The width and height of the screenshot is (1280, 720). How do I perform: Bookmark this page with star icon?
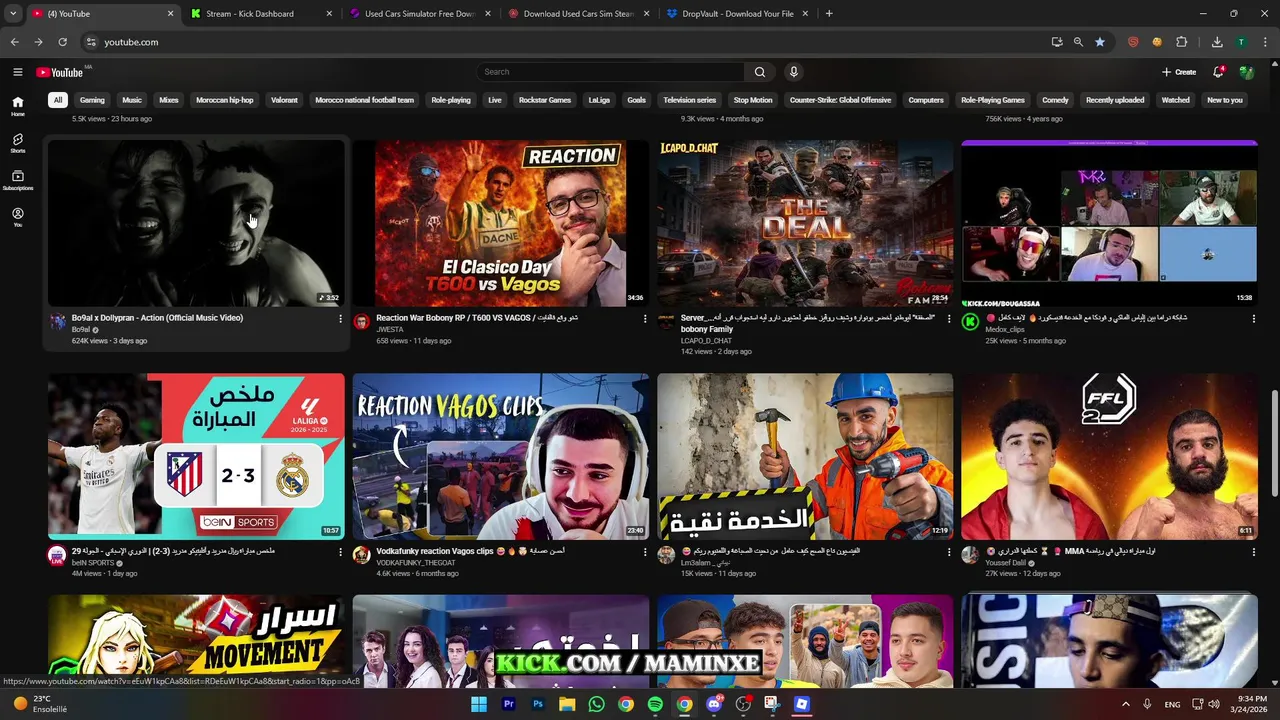pos(1100,42)
